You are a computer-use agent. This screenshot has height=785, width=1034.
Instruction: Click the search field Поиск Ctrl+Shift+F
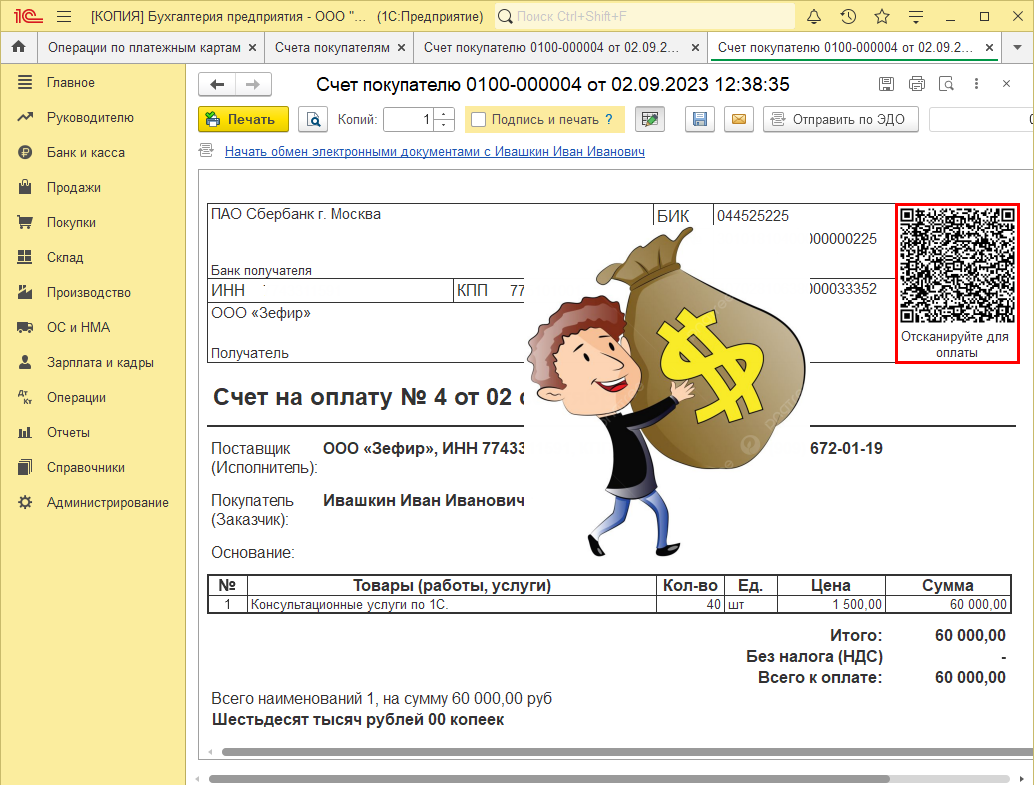coord(644,16)
